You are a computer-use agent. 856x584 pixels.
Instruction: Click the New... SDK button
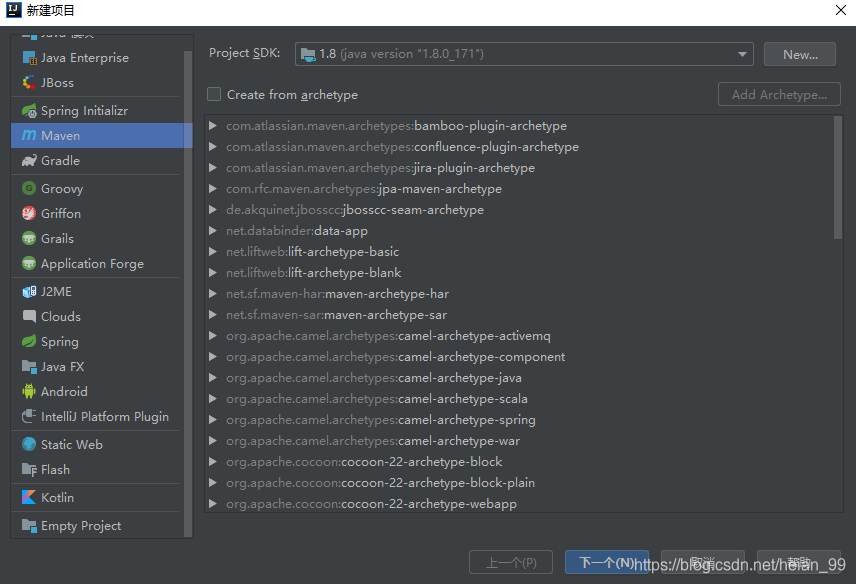click(x=800, y=54)
